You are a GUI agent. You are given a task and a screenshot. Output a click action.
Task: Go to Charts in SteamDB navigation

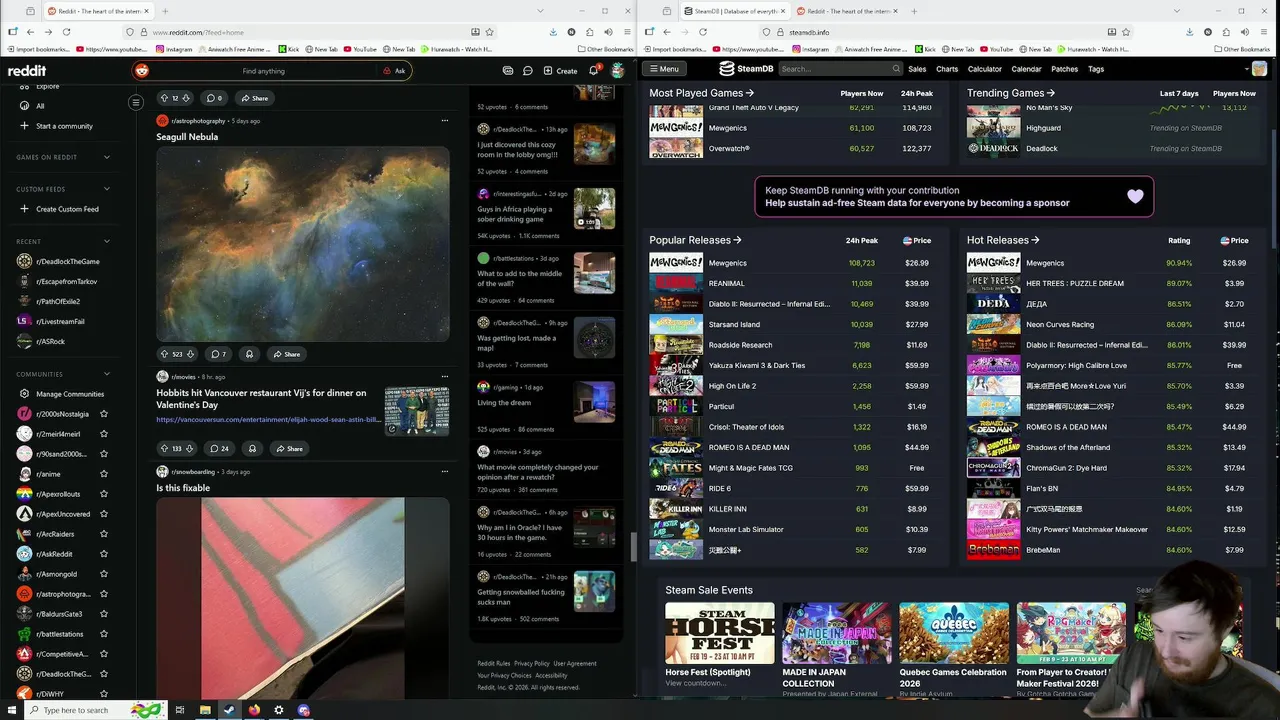947,69
